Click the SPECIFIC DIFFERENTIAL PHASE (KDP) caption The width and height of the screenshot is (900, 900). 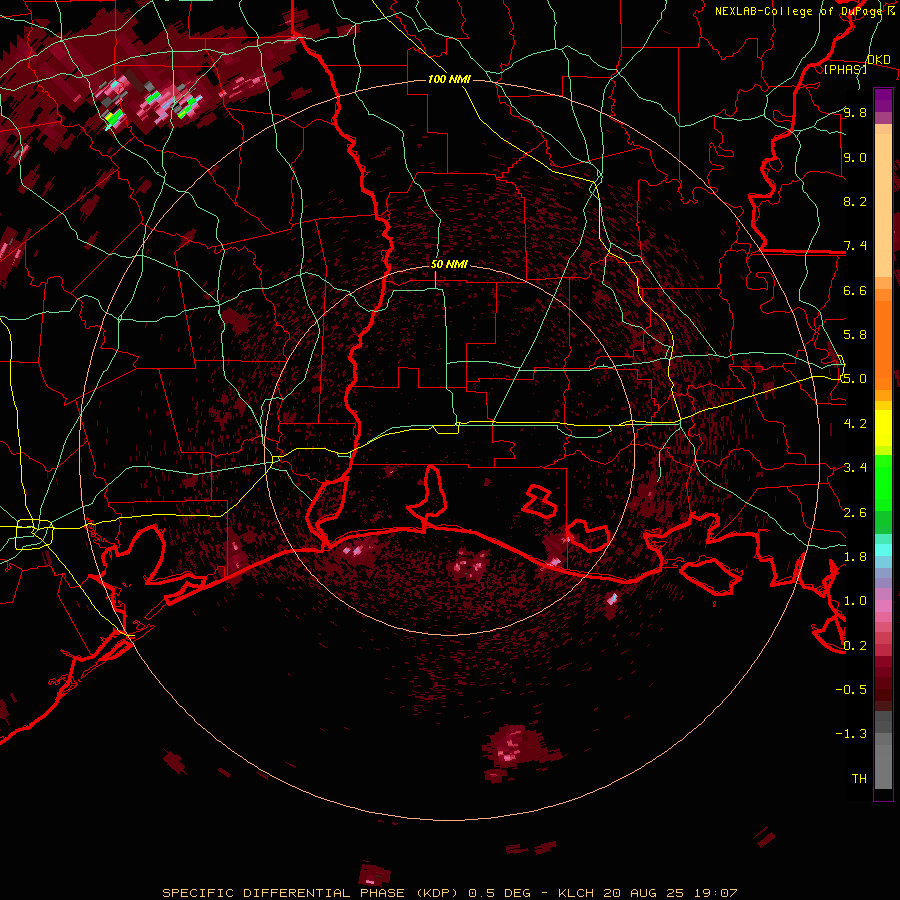(310, 893)
